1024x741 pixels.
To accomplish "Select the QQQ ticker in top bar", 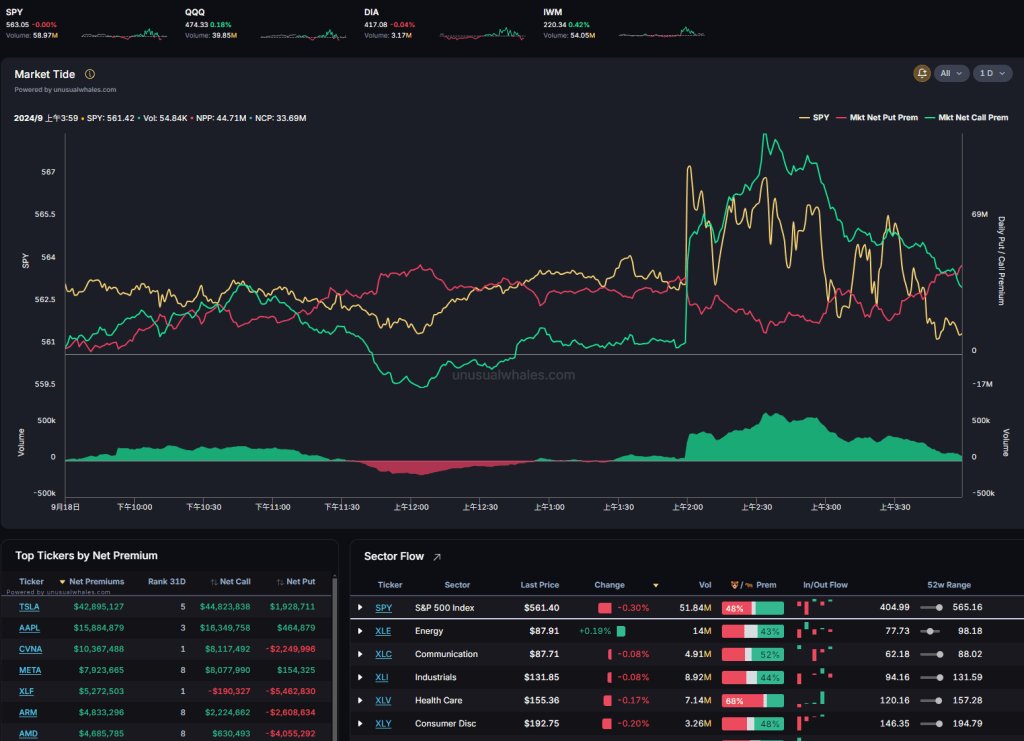I will tap(194, 12).
